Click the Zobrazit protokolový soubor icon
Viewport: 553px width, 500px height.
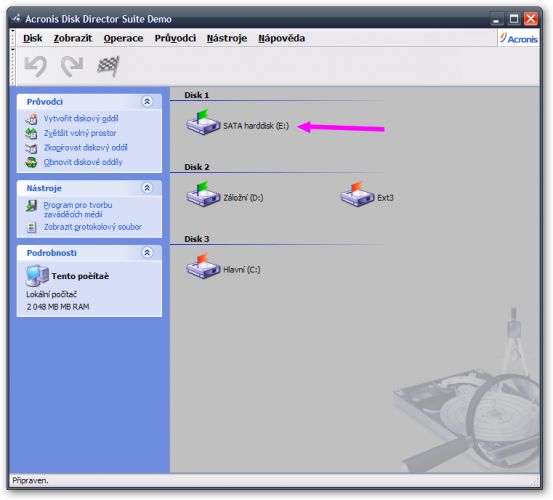(x=31, y=227)
